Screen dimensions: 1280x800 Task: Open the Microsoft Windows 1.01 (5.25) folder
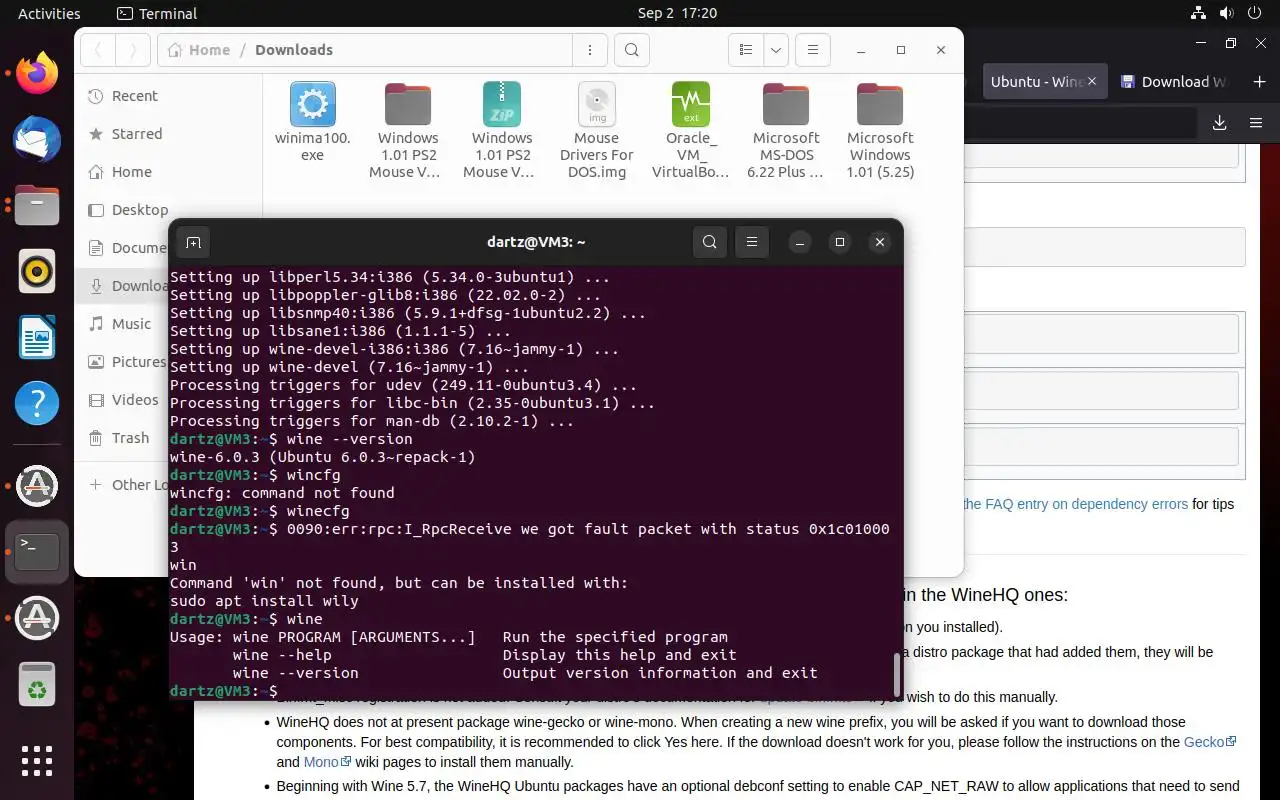click(x=880, y=130)
